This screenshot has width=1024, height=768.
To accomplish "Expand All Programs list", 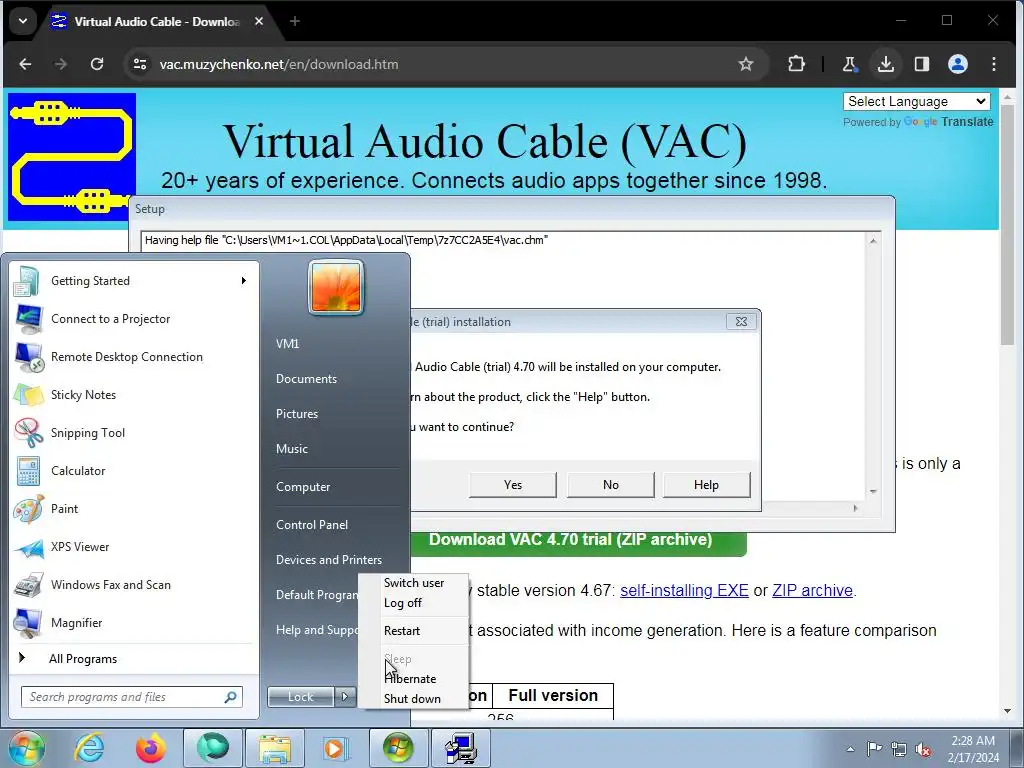I will pyautogui.click(x=134, y=658).
